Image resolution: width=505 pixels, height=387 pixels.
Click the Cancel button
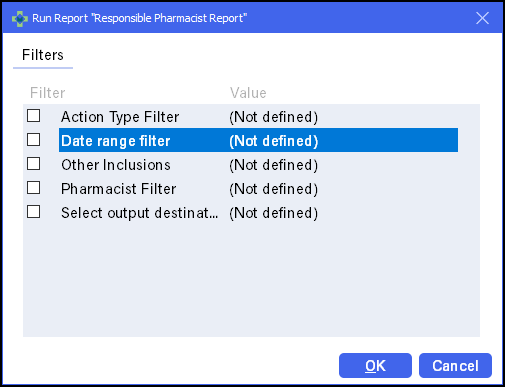tap(455, 366)
